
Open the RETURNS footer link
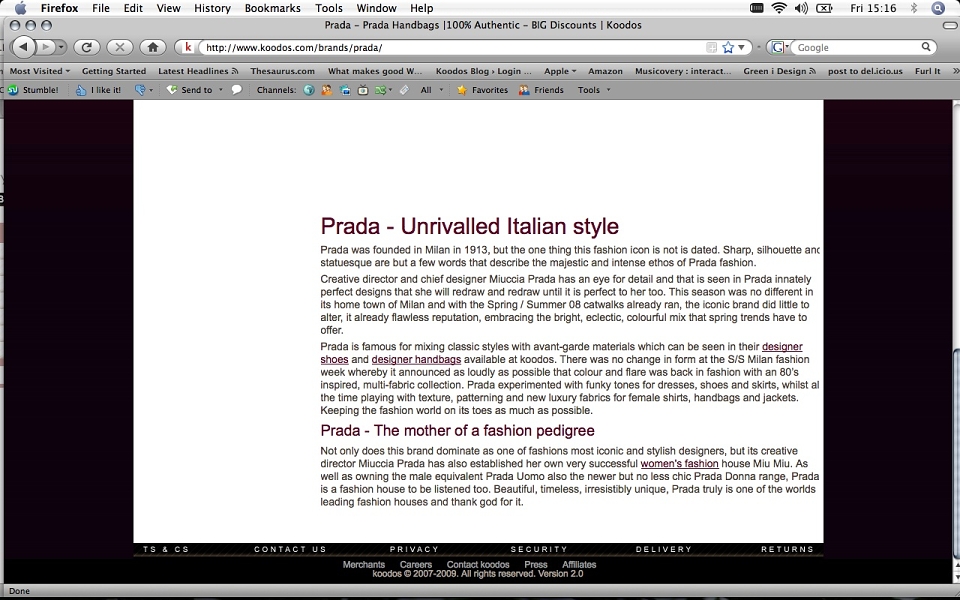pos(787,549)
